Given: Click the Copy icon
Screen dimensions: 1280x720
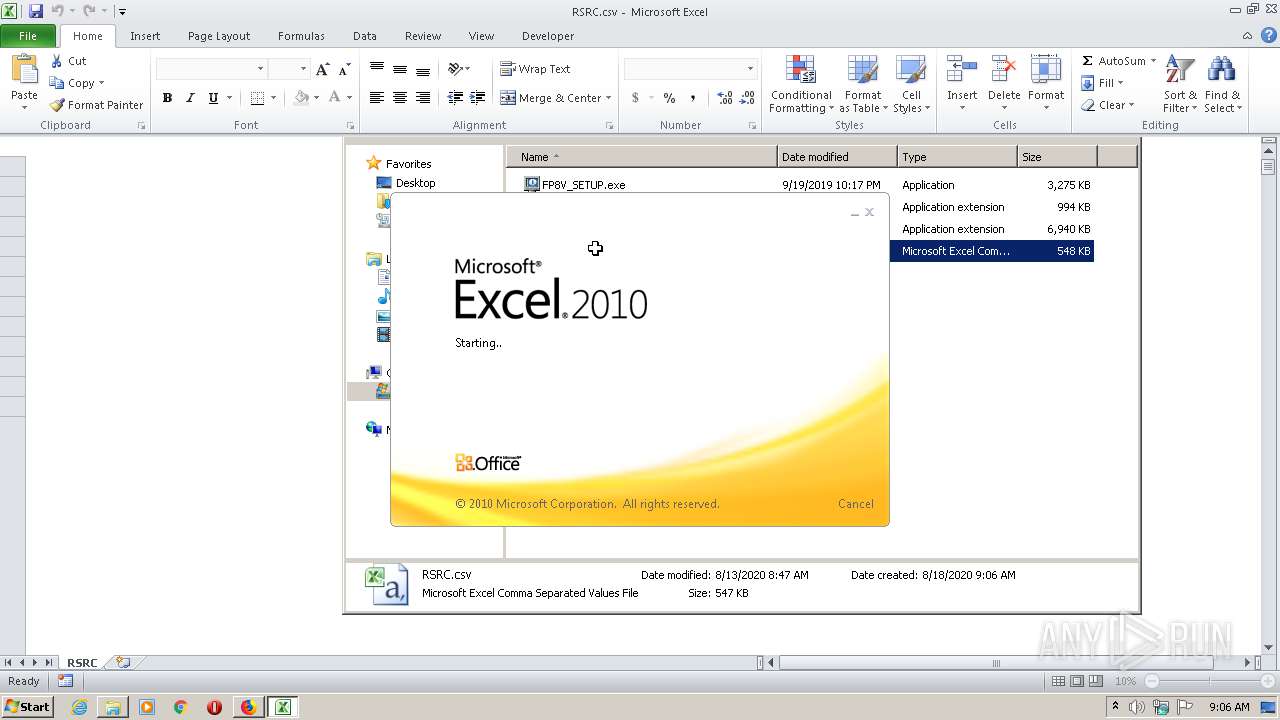Looking at the screenshot, I should click(x=57, y=83).
